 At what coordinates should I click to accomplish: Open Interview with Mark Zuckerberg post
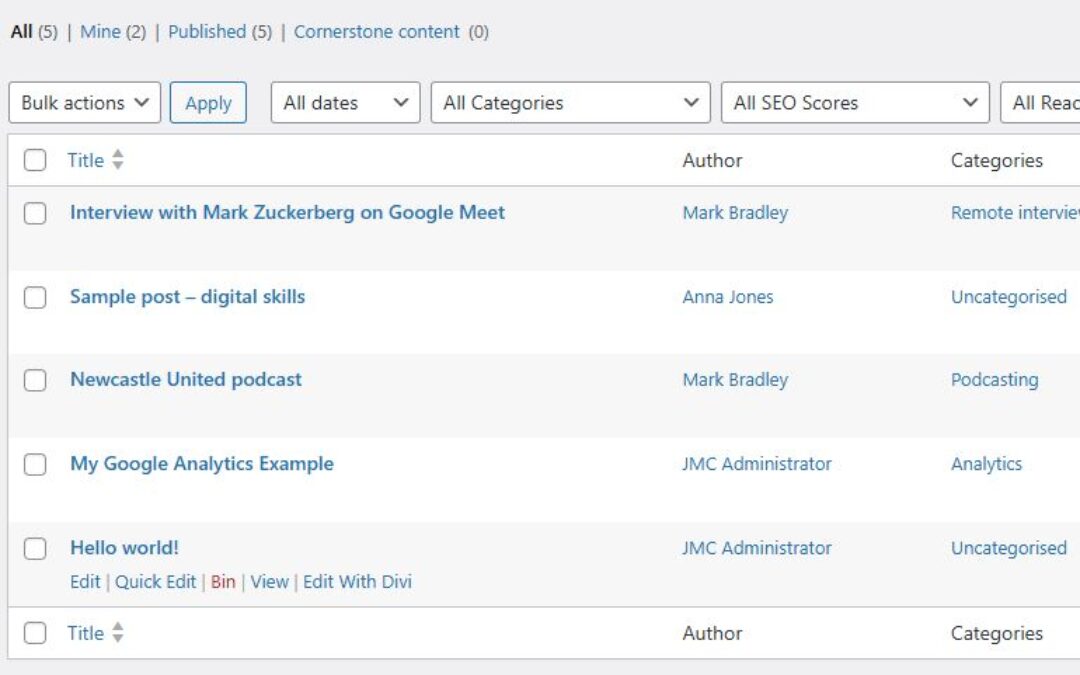tap(287, 212)
